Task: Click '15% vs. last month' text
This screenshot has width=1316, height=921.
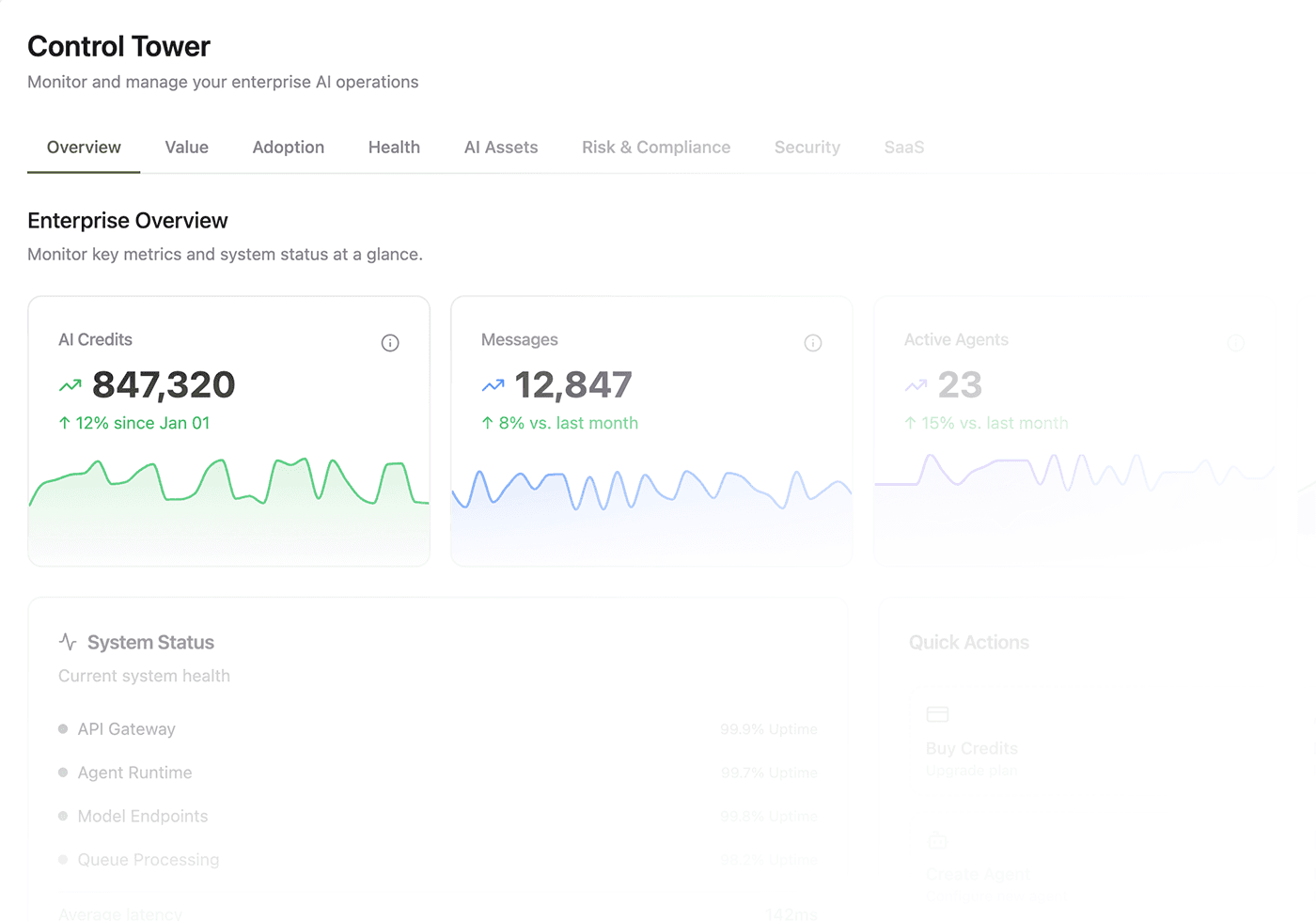Action: 995,423
